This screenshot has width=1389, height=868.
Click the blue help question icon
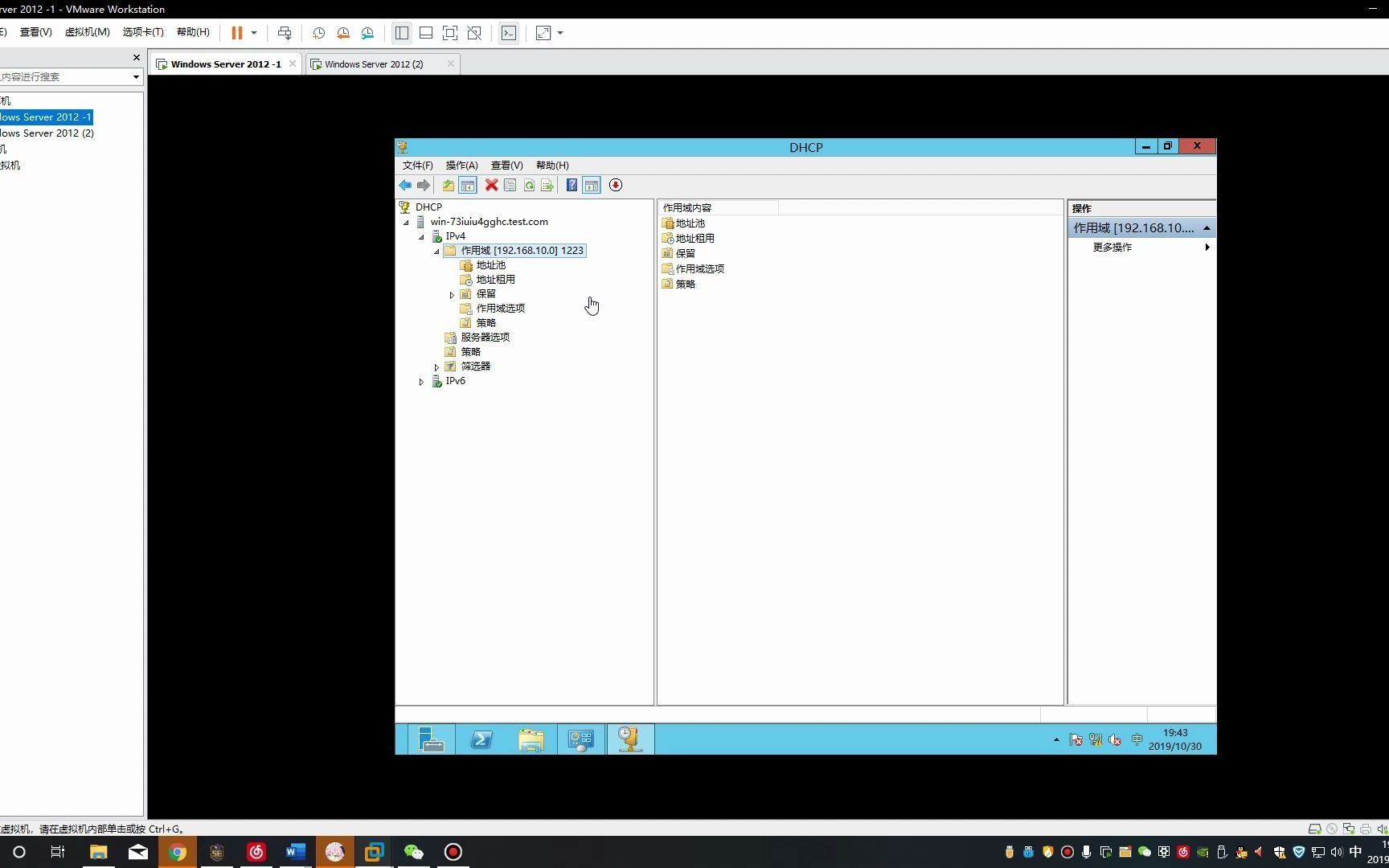pos(572,186)
